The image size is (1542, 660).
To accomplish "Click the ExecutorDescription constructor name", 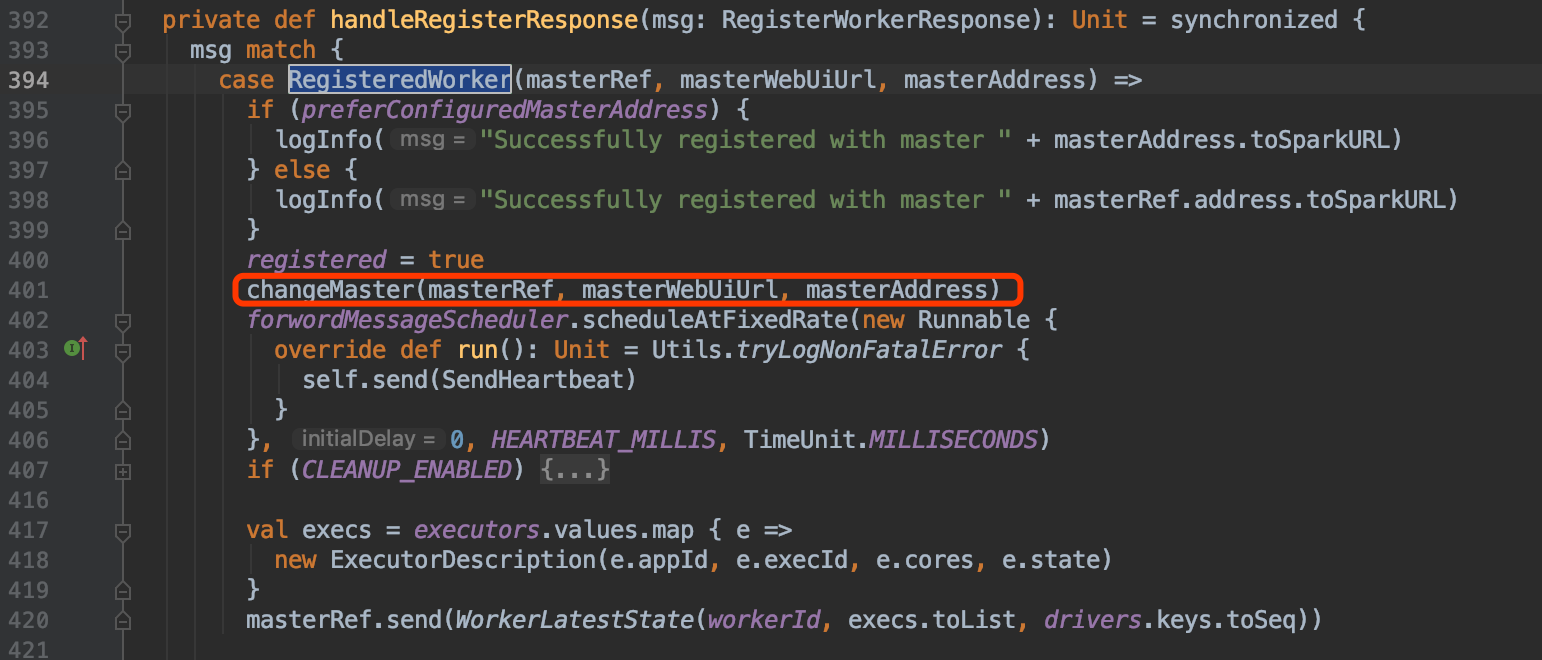I will point(463,560).
